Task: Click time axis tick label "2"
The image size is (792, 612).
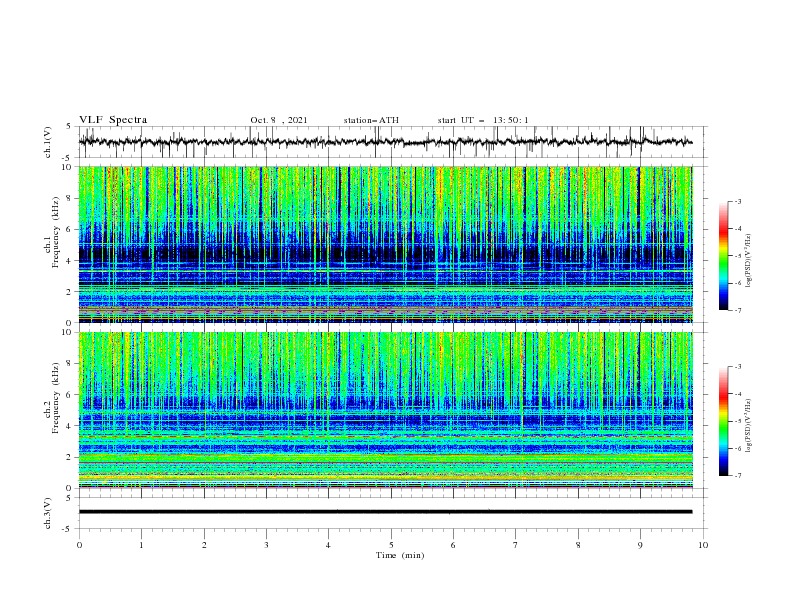Action: pos(204,545)
